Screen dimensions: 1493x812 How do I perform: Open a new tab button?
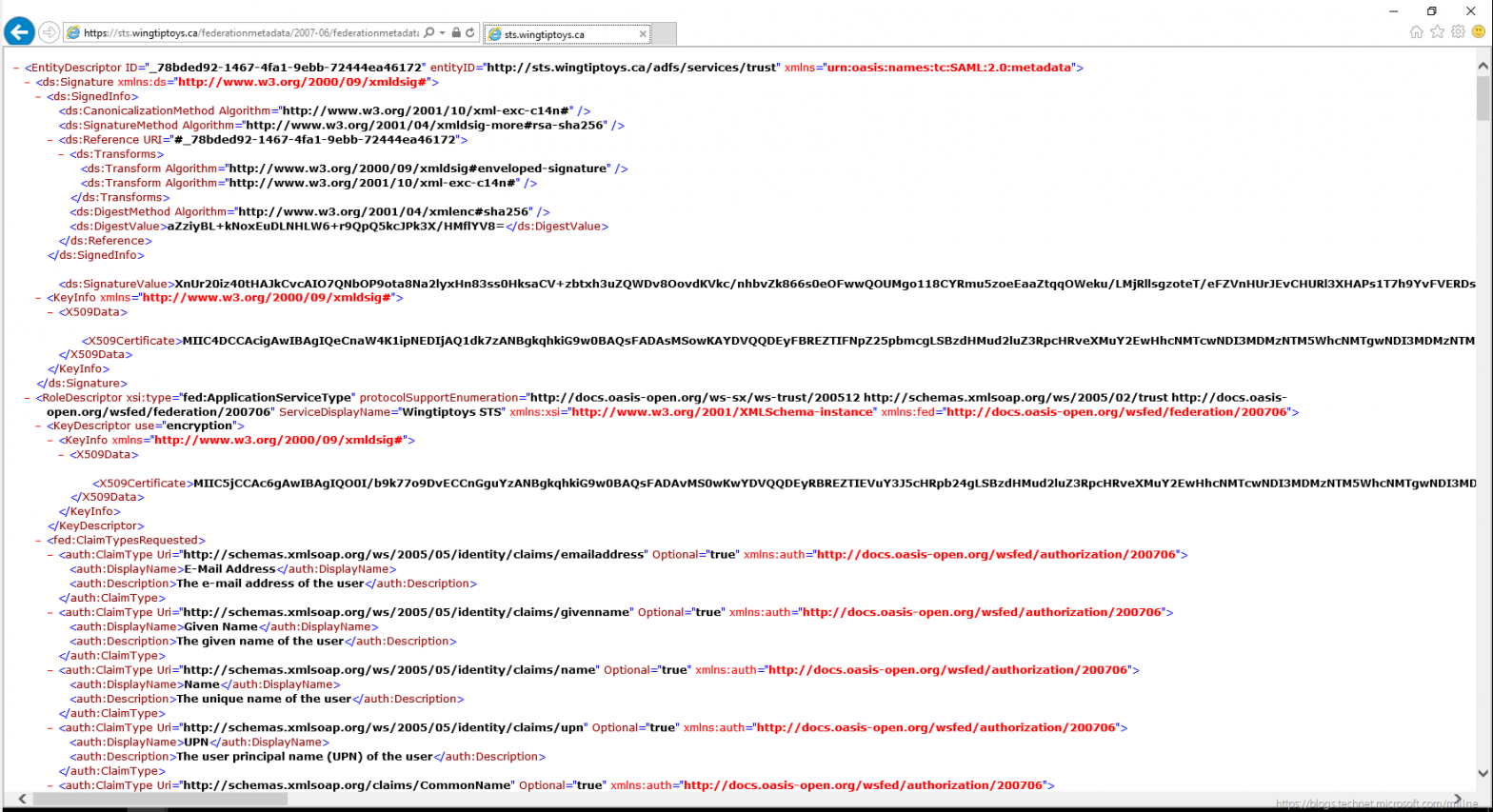coord(665,34)
